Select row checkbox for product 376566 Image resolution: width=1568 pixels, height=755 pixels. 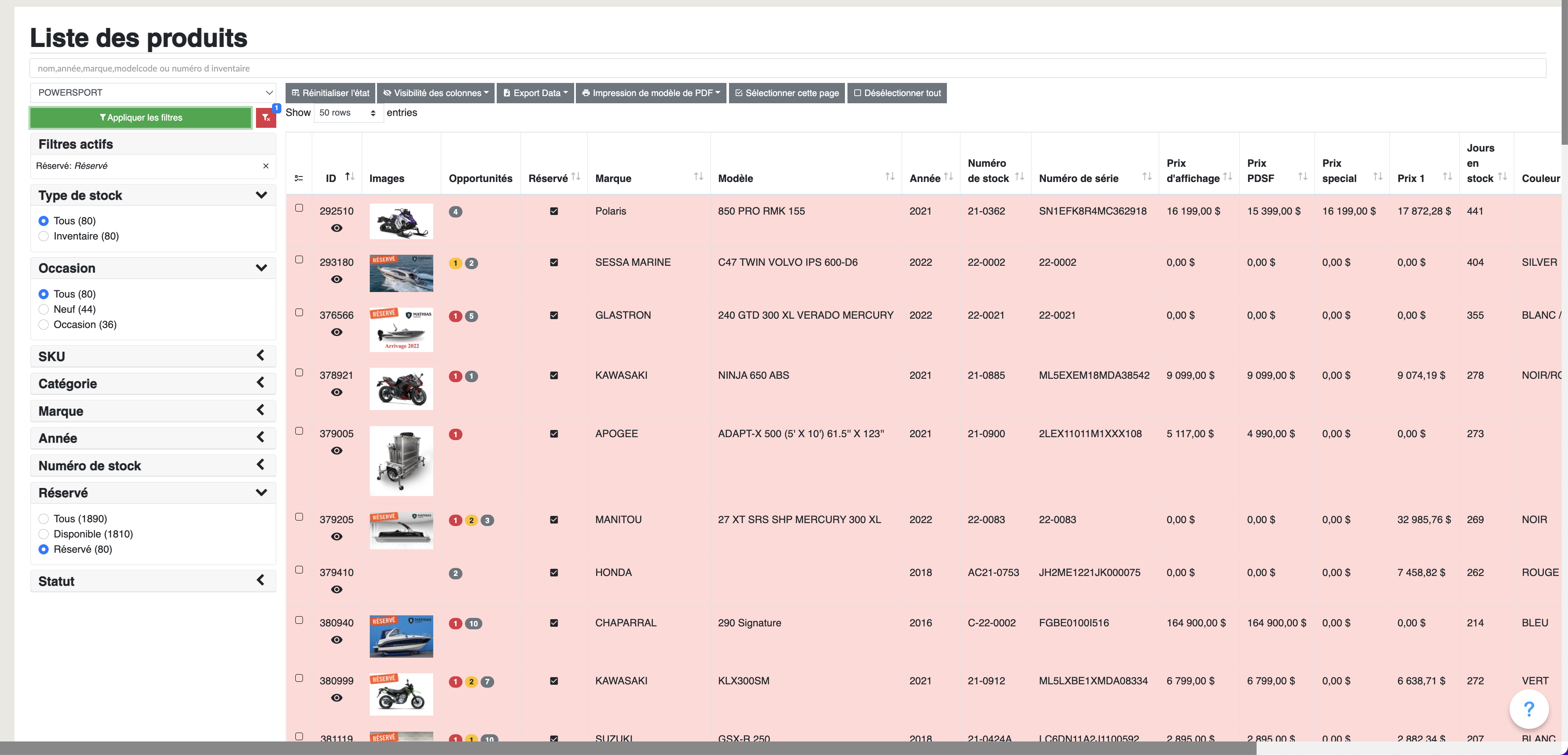299,312
